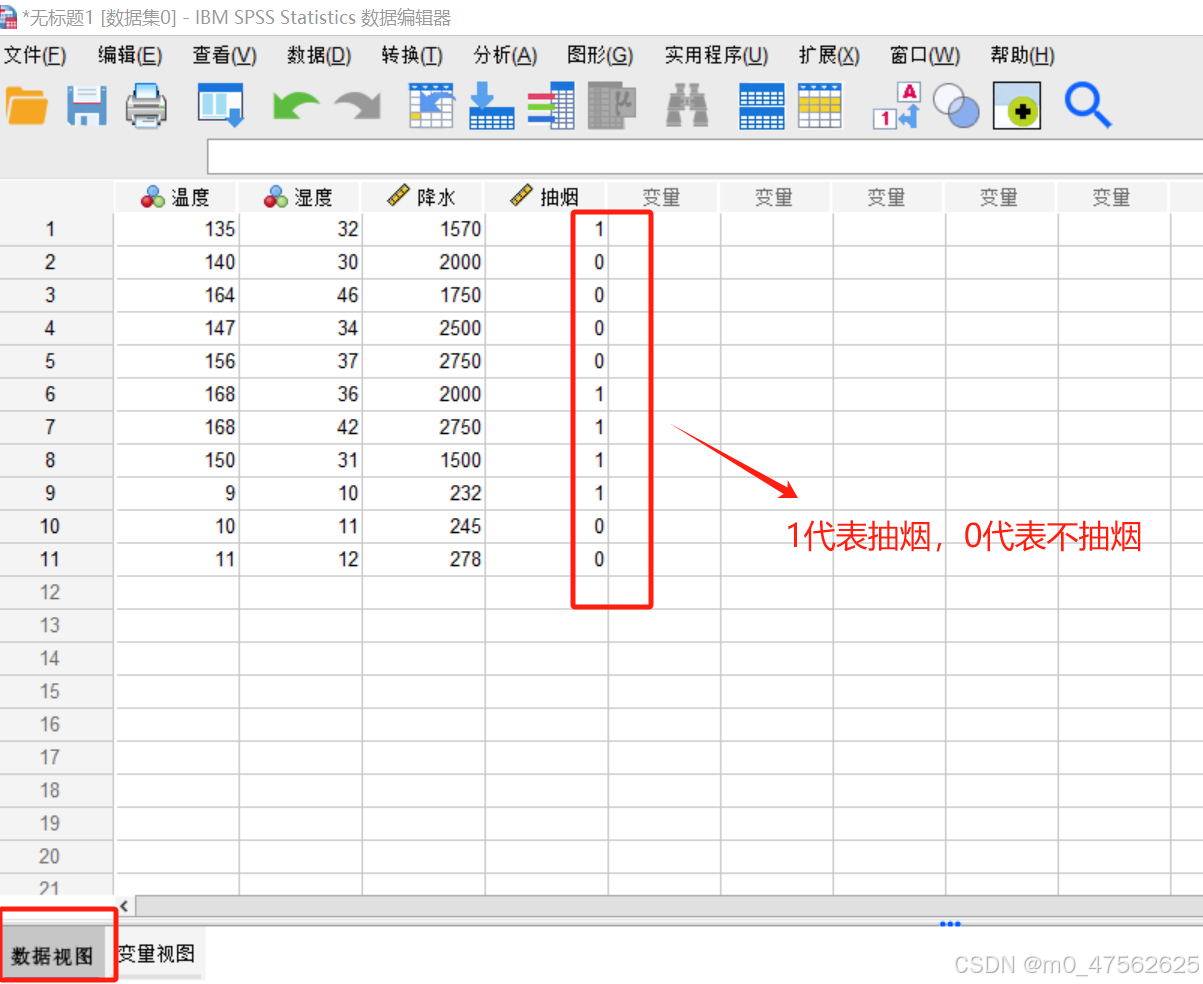Click the 湿度 cell containing 31

point(300,460)
